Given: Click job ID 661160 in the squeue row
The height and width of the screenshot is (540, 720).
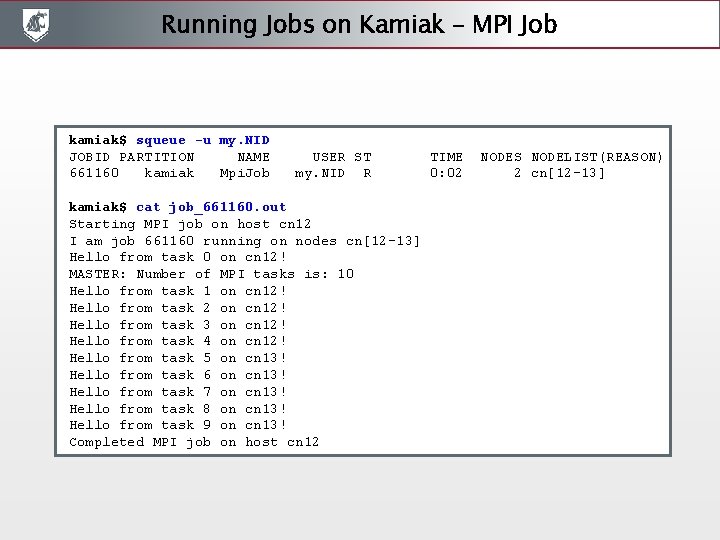Looking at the screenshot, I should point(94,173).
